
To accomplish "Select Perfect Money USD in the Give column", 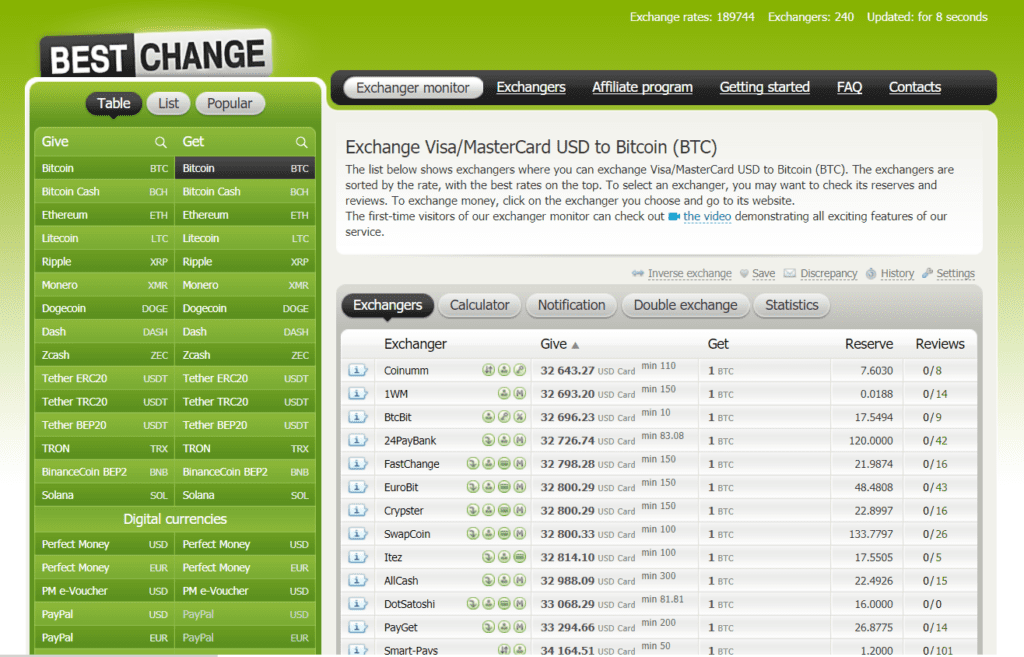I will pos(104,544).
